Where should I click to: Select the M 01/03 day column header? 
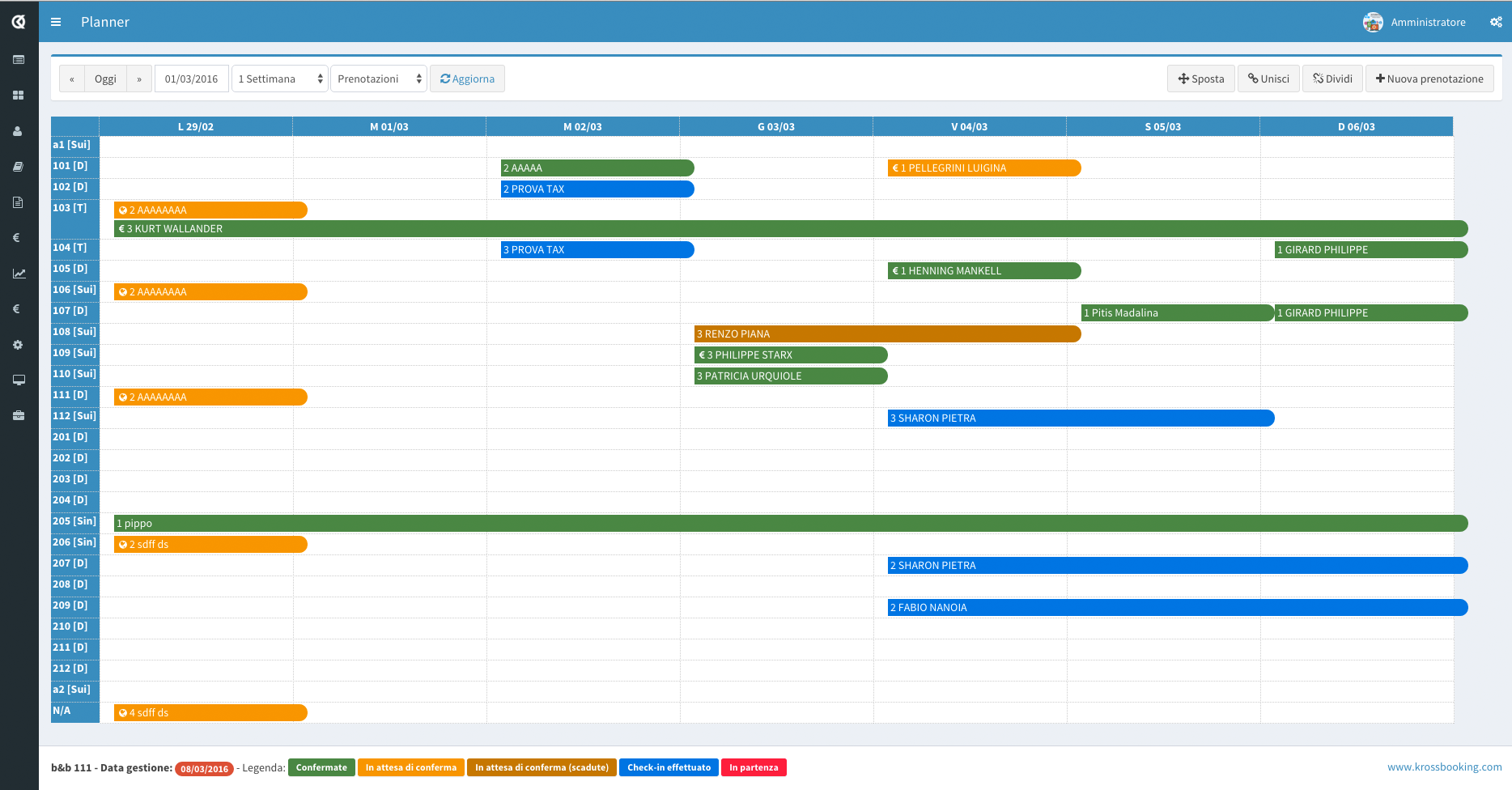389,126
